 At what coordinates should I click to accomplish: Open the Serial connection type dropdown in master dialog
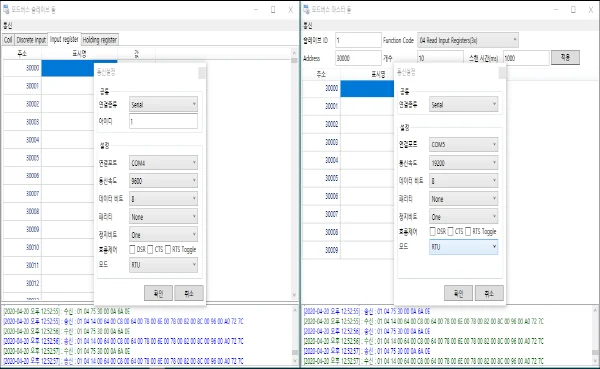coord(463,104)
